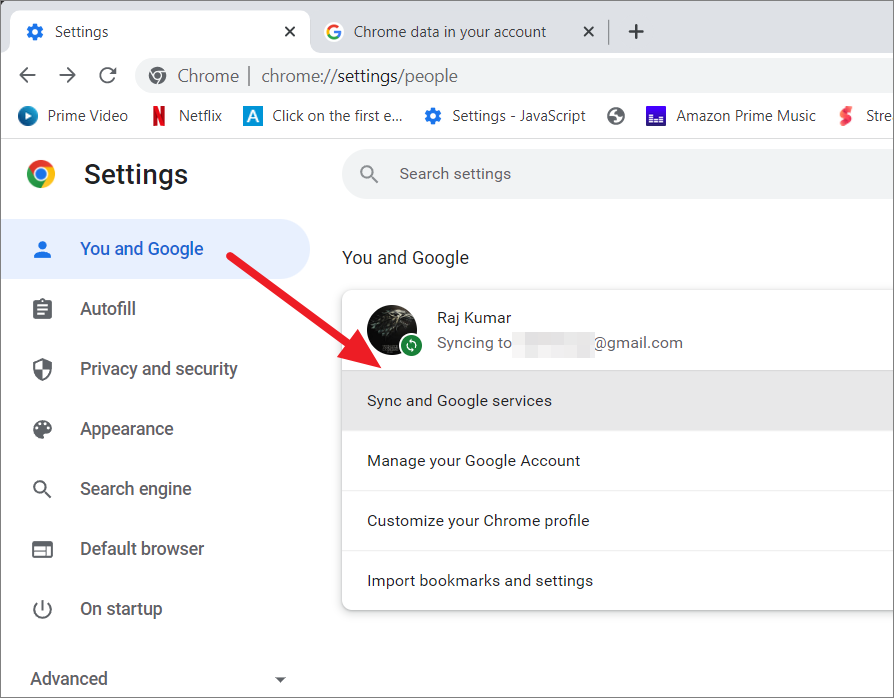The height and width of the screenshot is (698, 894).
Task: Click the browser back arrow
Action: [x=27, y=75]
